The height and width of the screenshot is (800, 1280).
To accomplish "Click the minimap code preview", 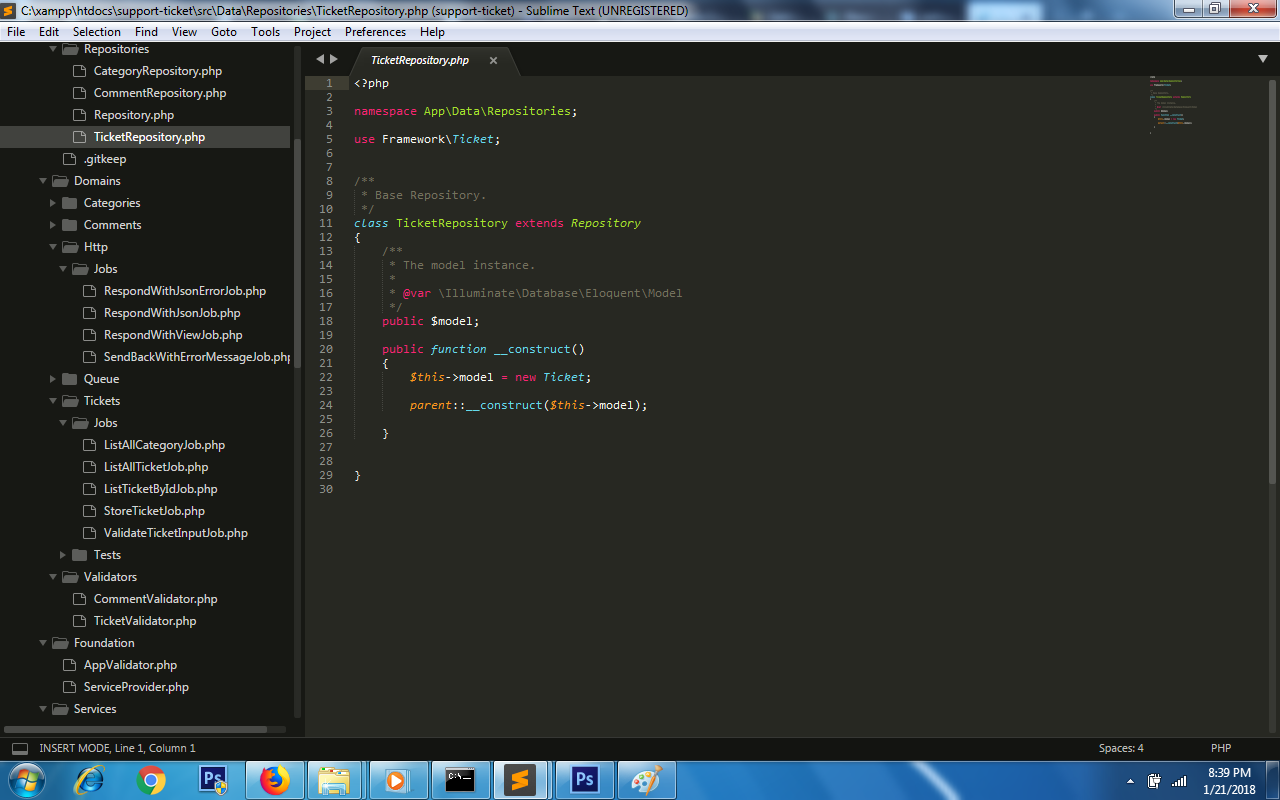I will tap(1173, 104).
